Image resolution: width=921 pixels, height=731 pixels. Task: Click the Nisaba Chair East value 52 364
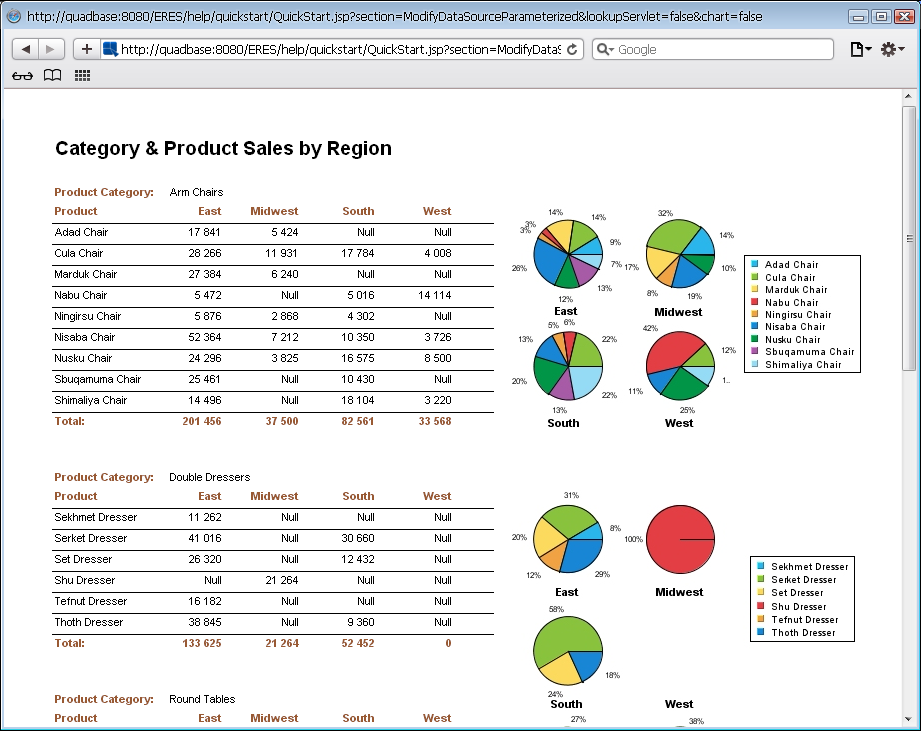point(204,337)
